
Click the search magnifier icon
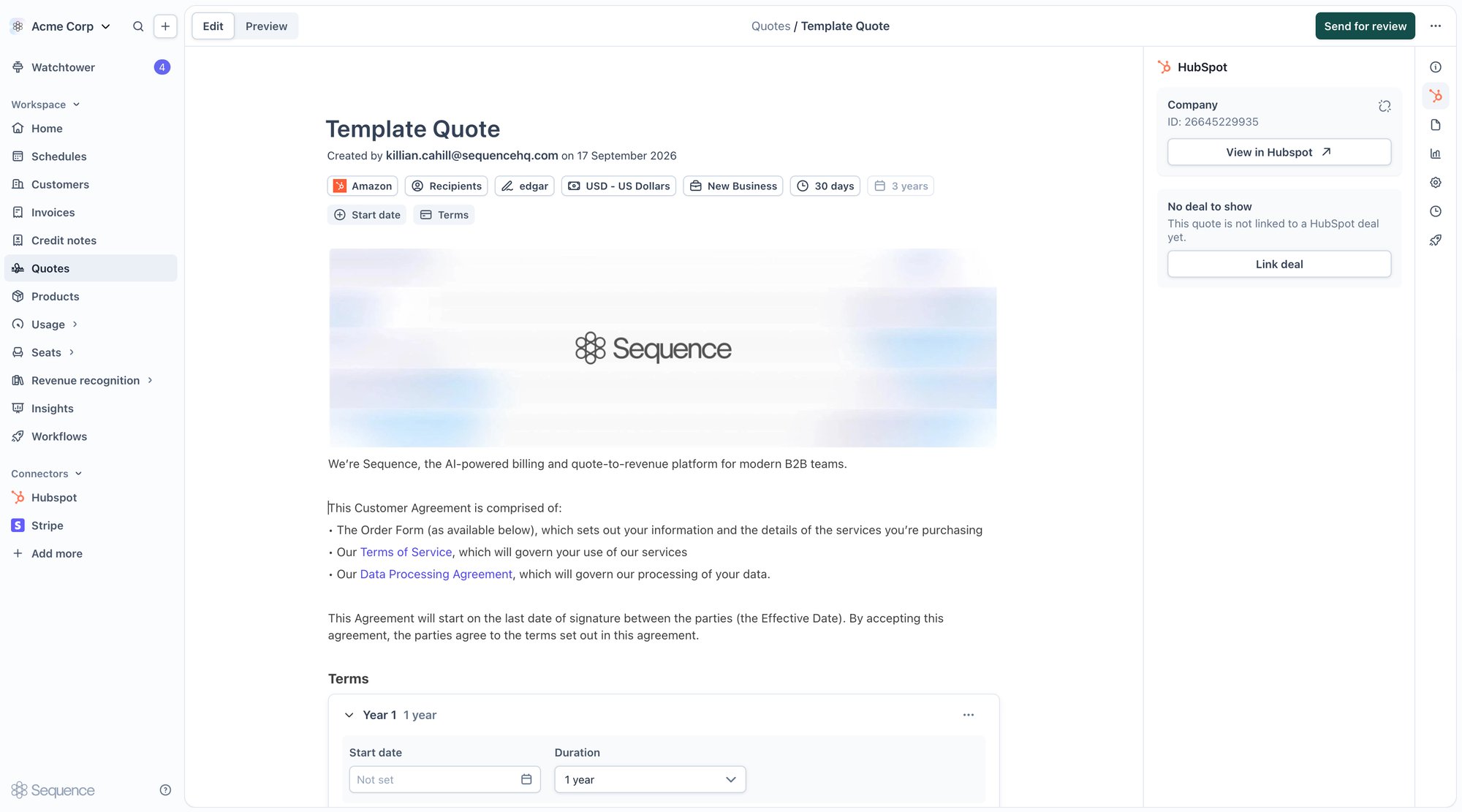[x=138, y=26]
